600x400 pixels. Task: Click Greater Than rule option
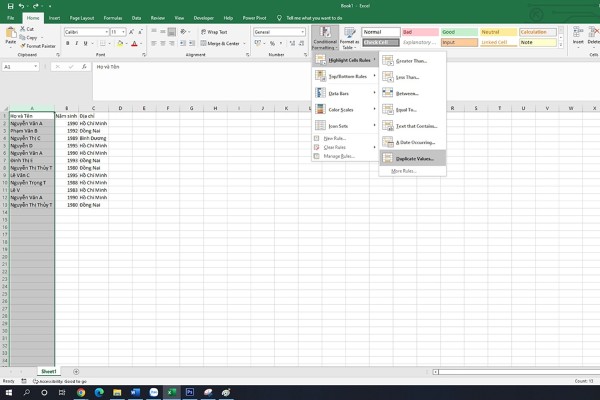tap(412, 61)
